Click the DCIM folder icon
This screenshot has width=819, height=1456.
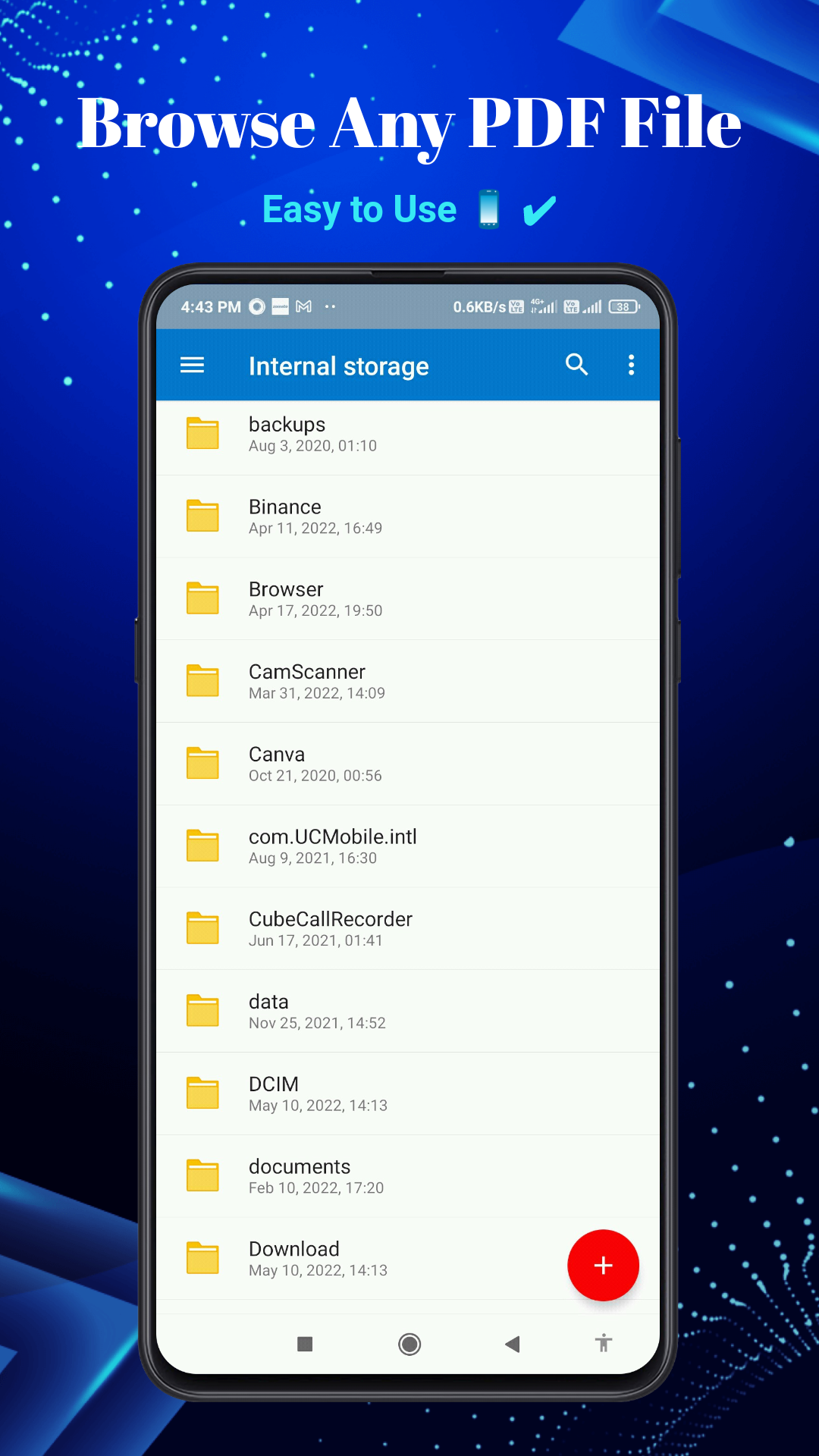click(x=202, y=1094)
